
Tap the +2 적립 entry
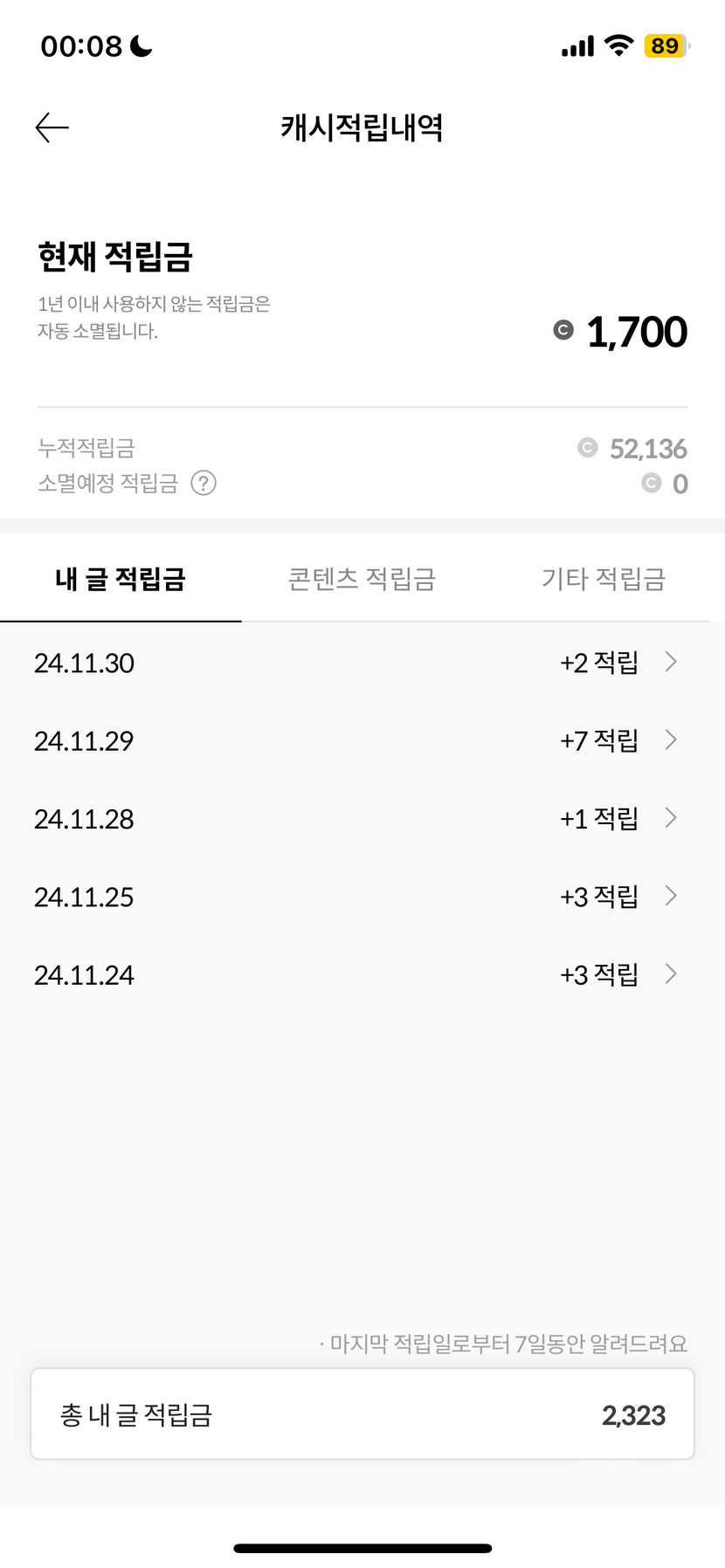coord(599,663)
